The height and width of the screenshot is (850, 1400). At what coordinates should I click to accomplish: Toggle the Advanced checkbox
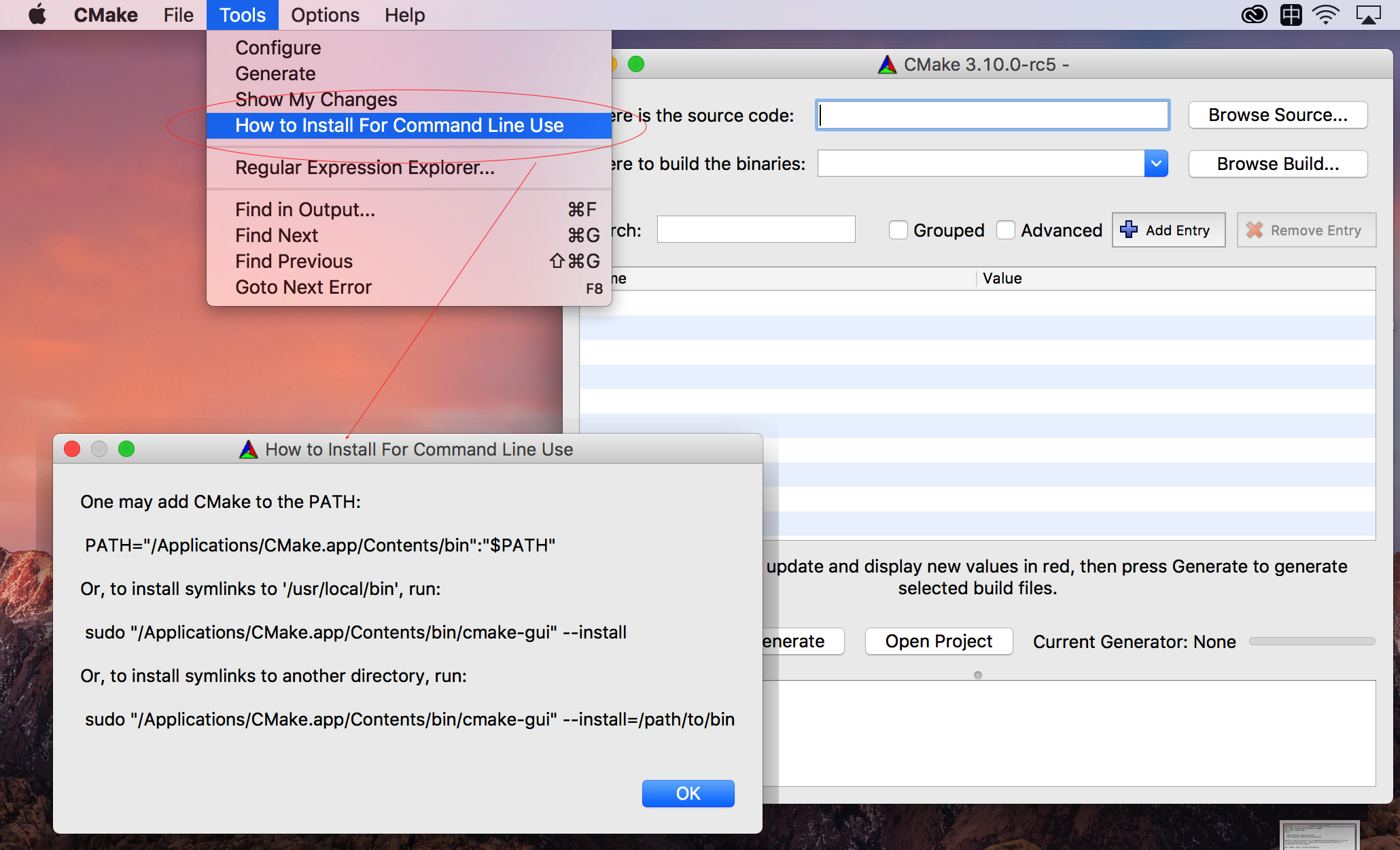pyautogui.click(x=1007, y=231)
